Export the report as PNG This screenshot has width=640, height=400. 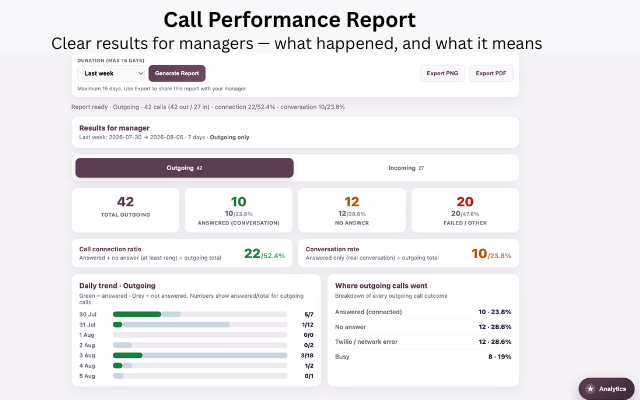pyautogui.click(x=442, y=73)
